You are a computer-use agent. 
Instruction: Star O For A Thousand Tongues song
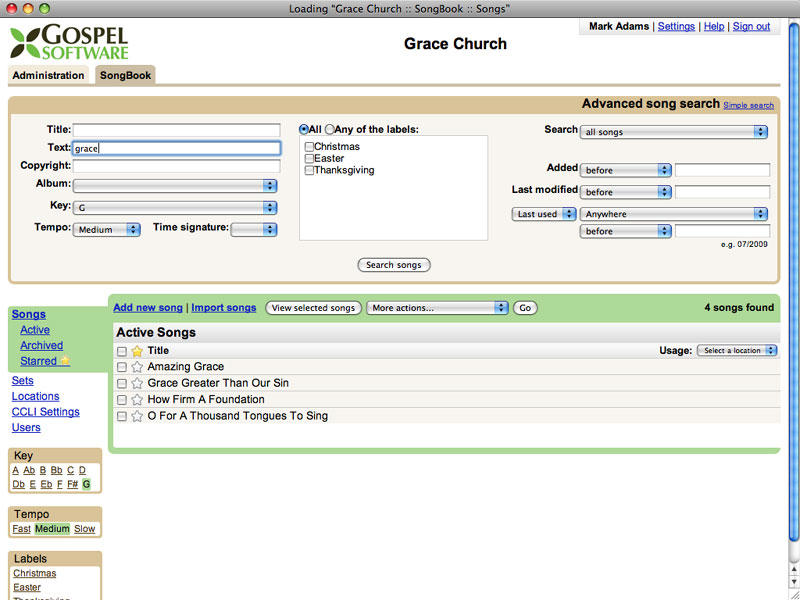137,416
